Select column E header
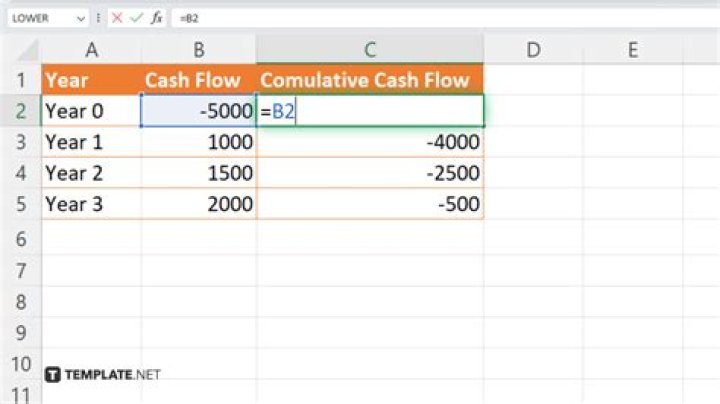 point(633,50)
